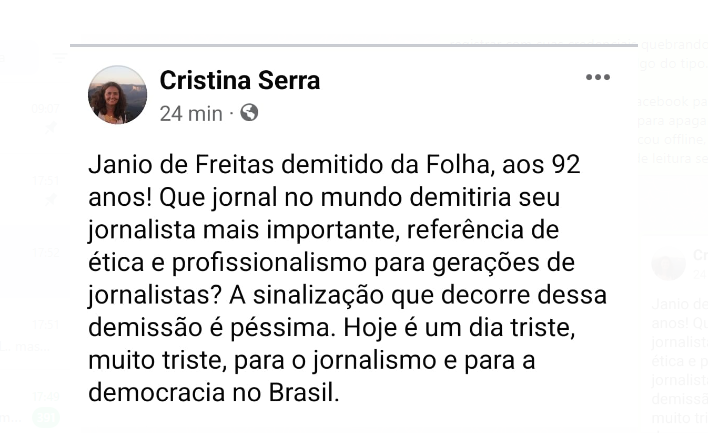Click the faded avatar in right background post
The width and height of the screenshot is (708, 433).
click(x=668, y=264)
